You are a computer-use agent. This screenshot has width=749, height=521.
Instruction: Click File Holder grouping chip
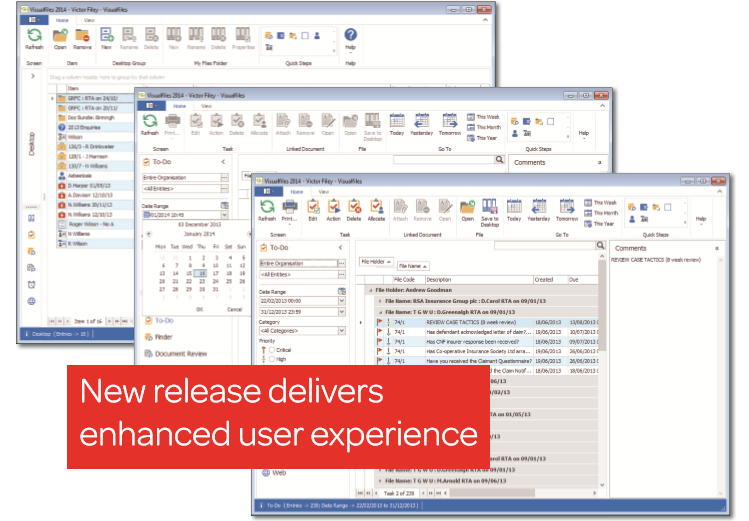[376, 262]
